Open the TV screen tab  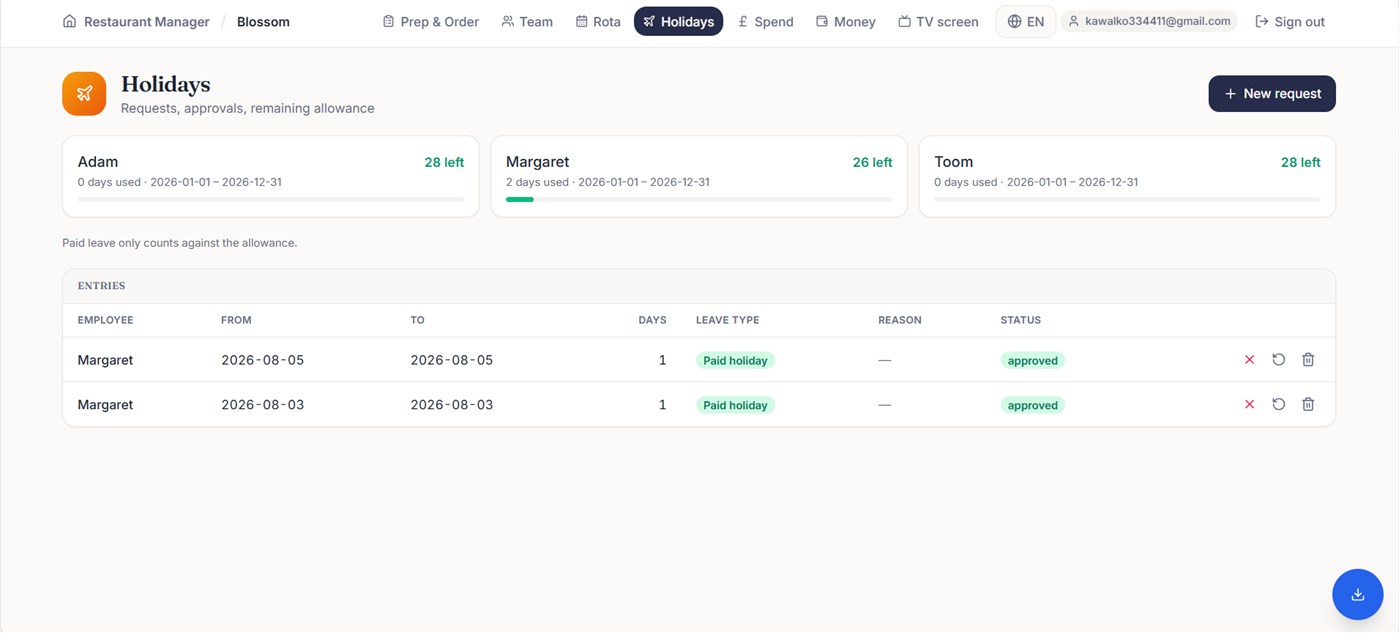pos(938,21)
